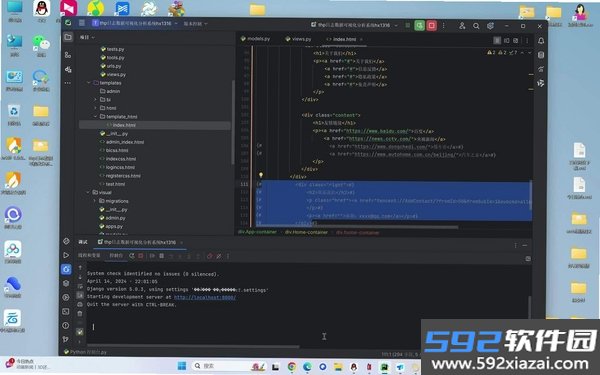Open the warnings inspection widget in editor
This screenshot has height=375, width=600.
pyautogui.click(x=502, y=52)
